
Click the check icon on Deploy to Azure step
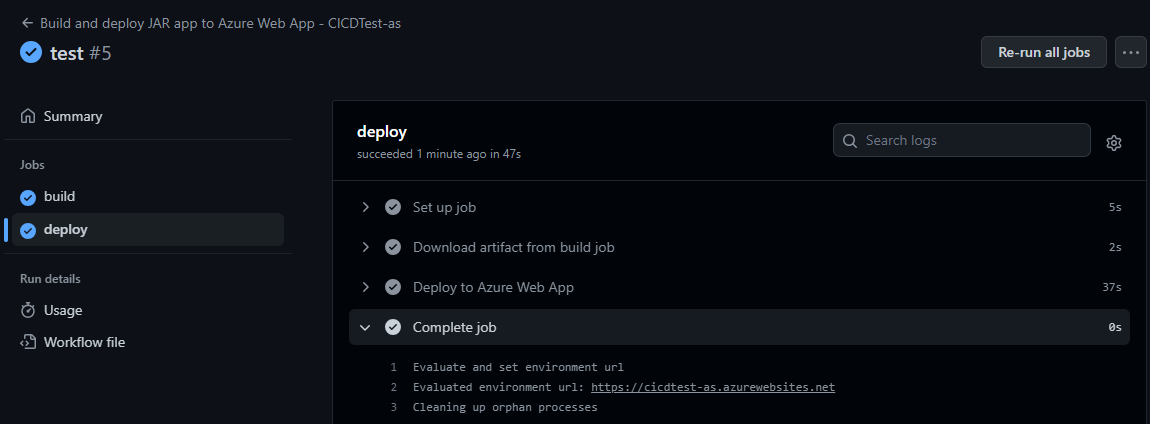coord(393,288)
